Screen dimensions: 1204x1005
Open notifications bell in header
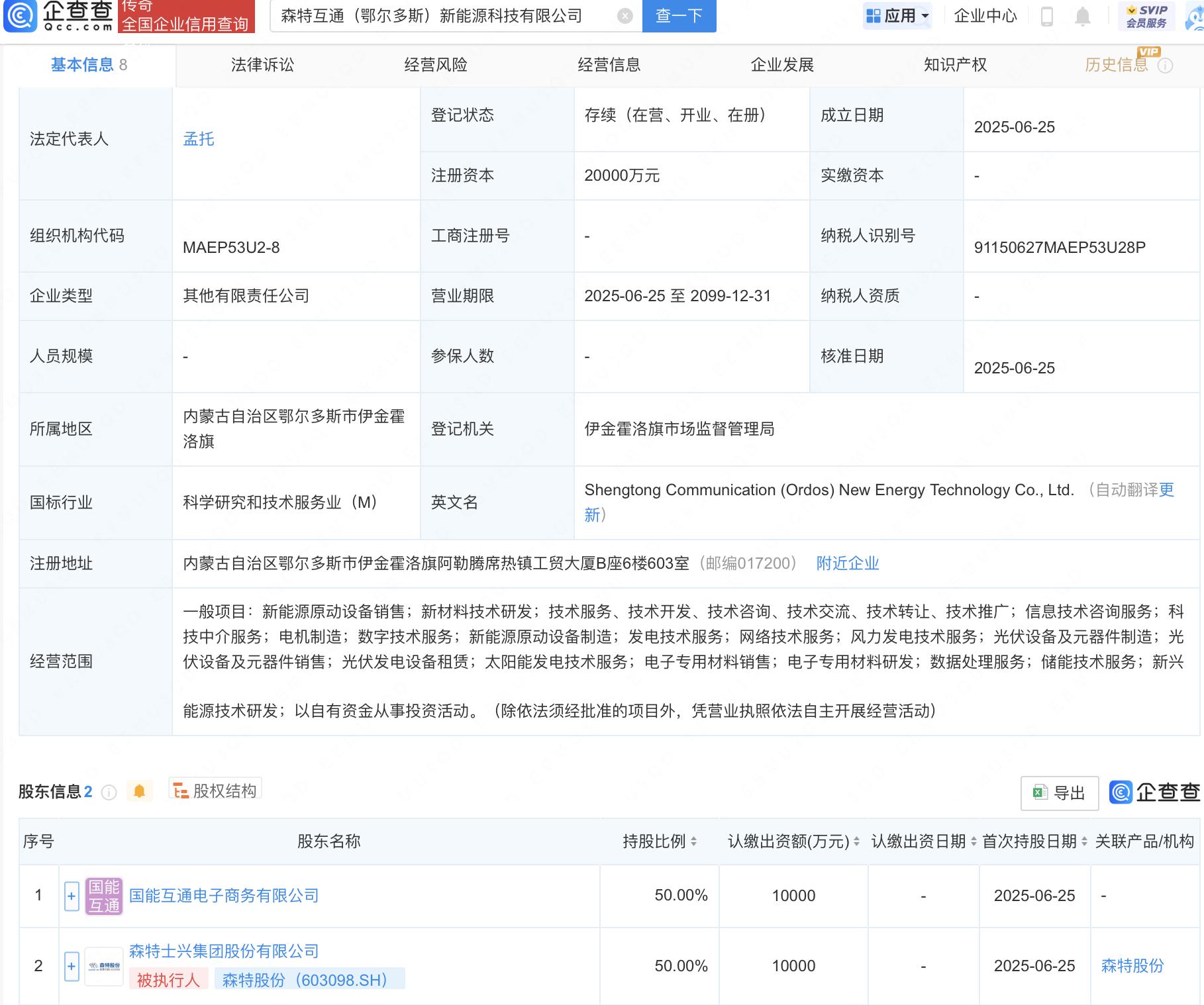click(1083, 16)
